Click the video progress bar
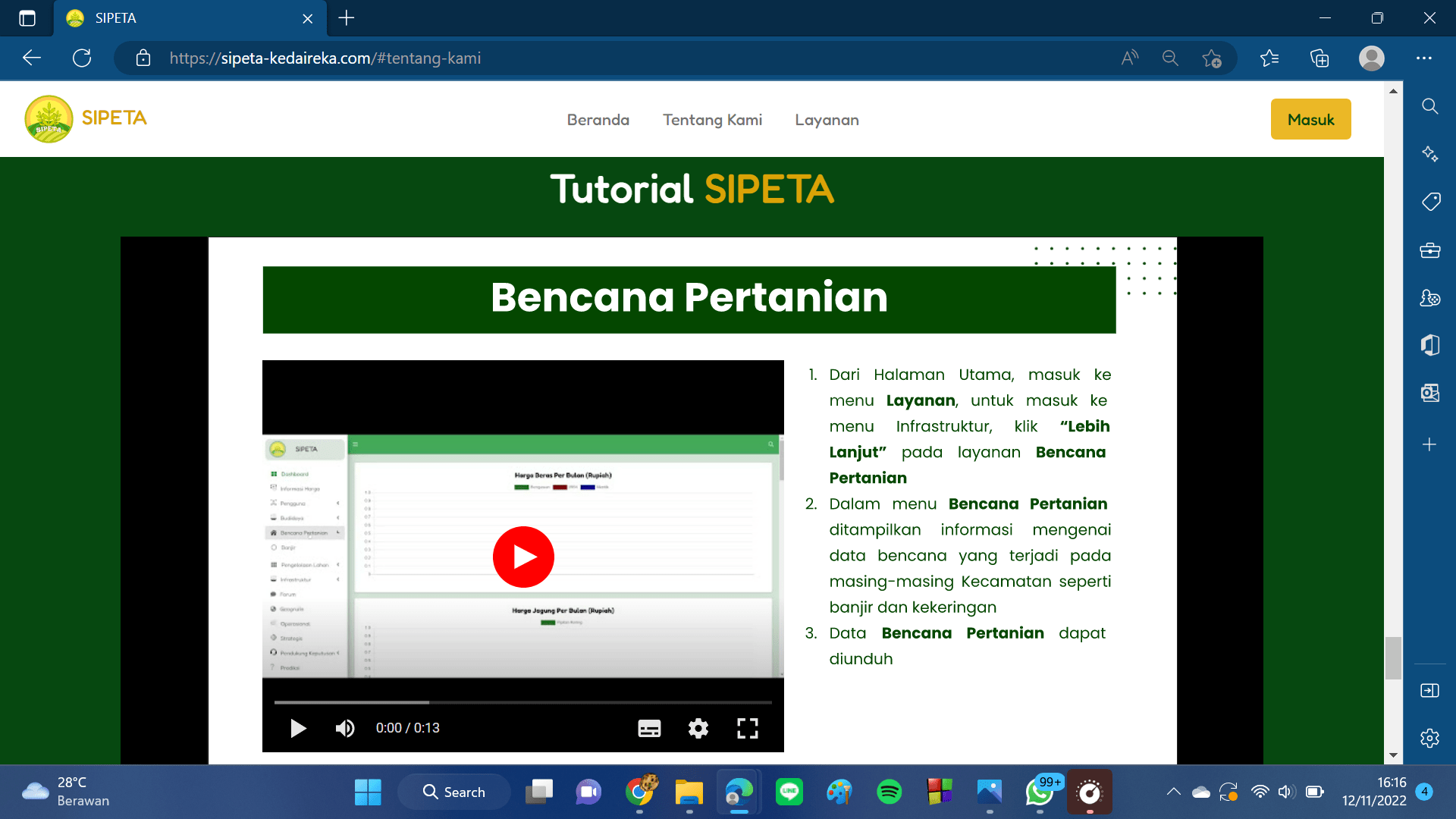This screenshot has width=1456, height=819. tap(523, 702)
